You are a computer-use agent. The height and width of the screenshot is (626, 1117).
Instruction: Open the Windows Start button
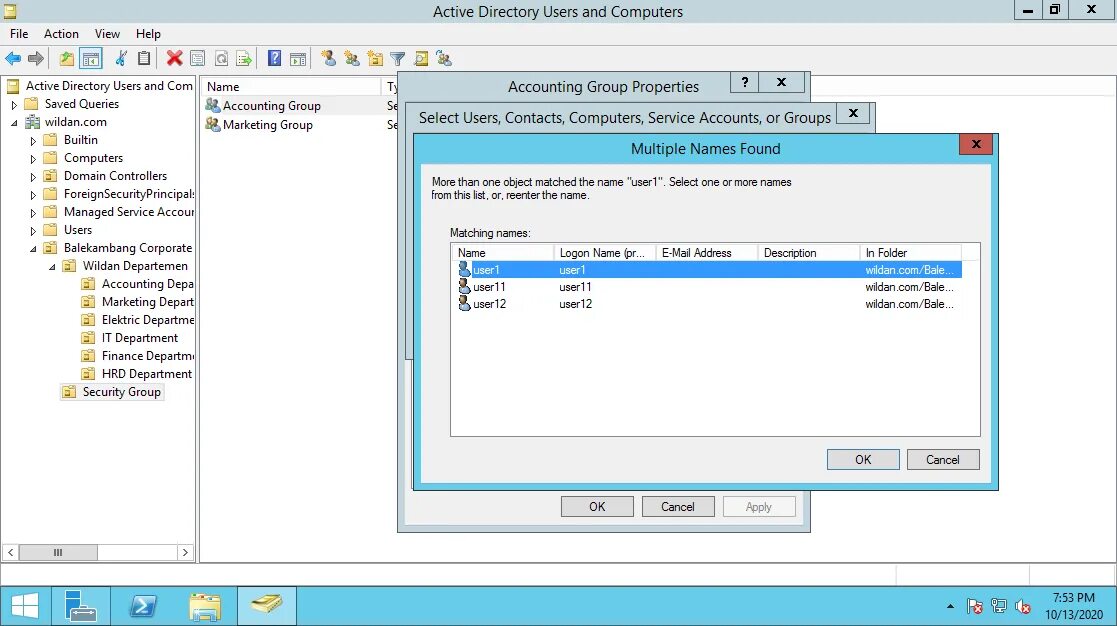coord(25,606)
